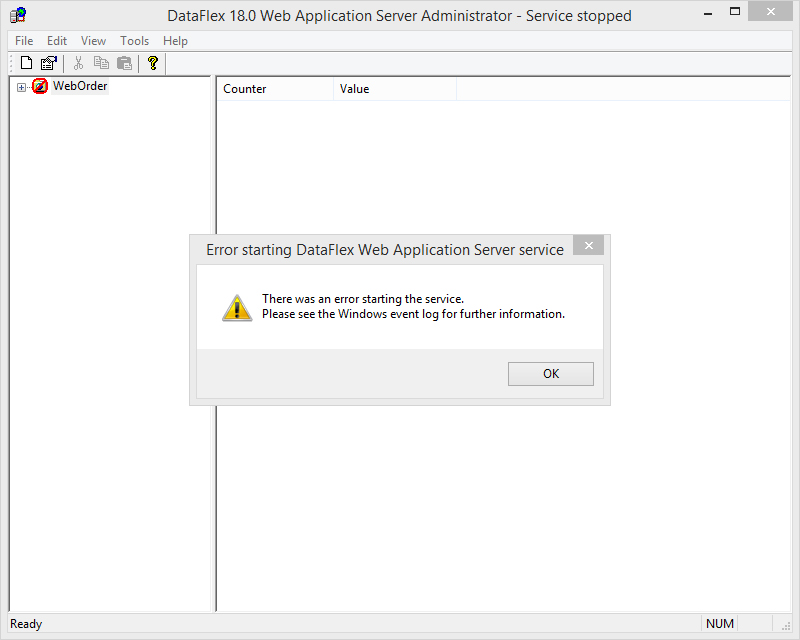The width and height of the screenshot is (800, 640).
Task: Open the Properties toolbar icon
Action: pyautogui.click(x=49, y=63)
